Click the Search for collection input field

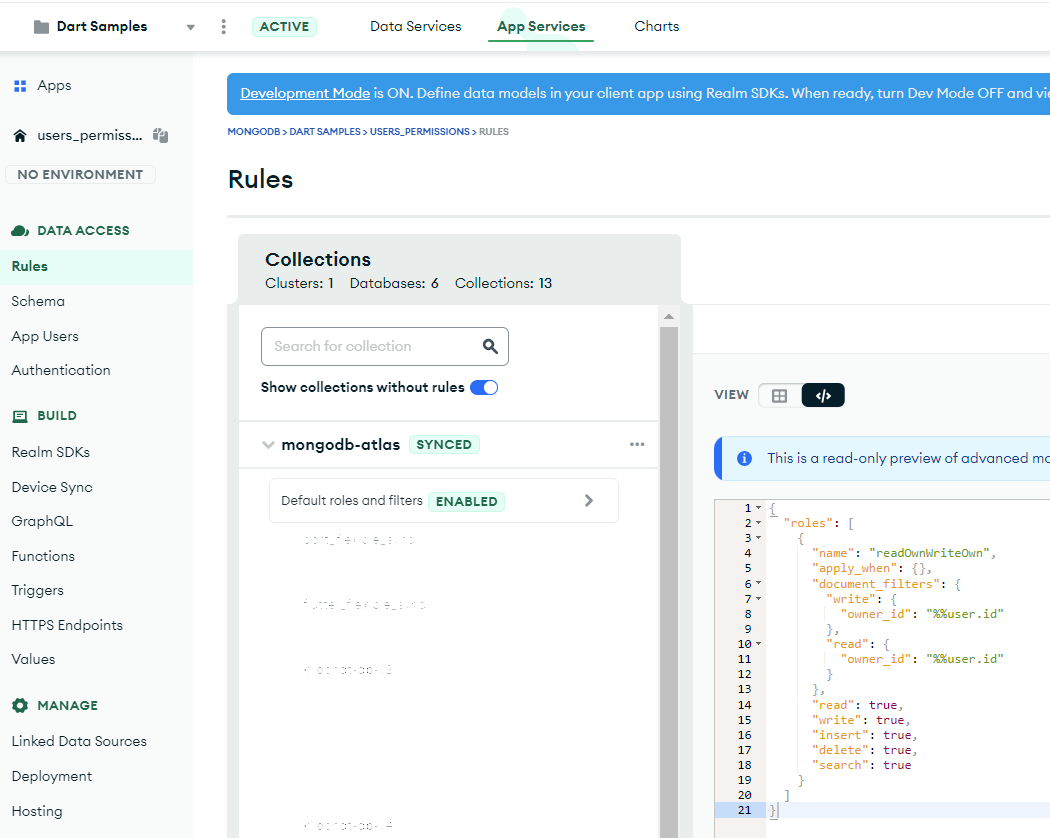click(x=370, y=346)
